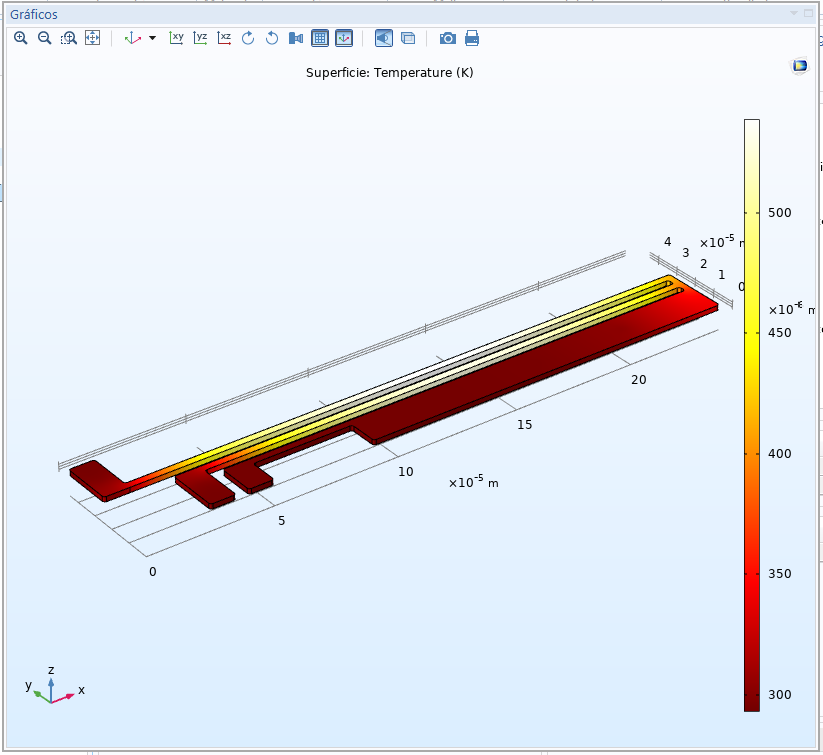Toggle the transparency button
823x755 pixels.
tap(408, 38)
